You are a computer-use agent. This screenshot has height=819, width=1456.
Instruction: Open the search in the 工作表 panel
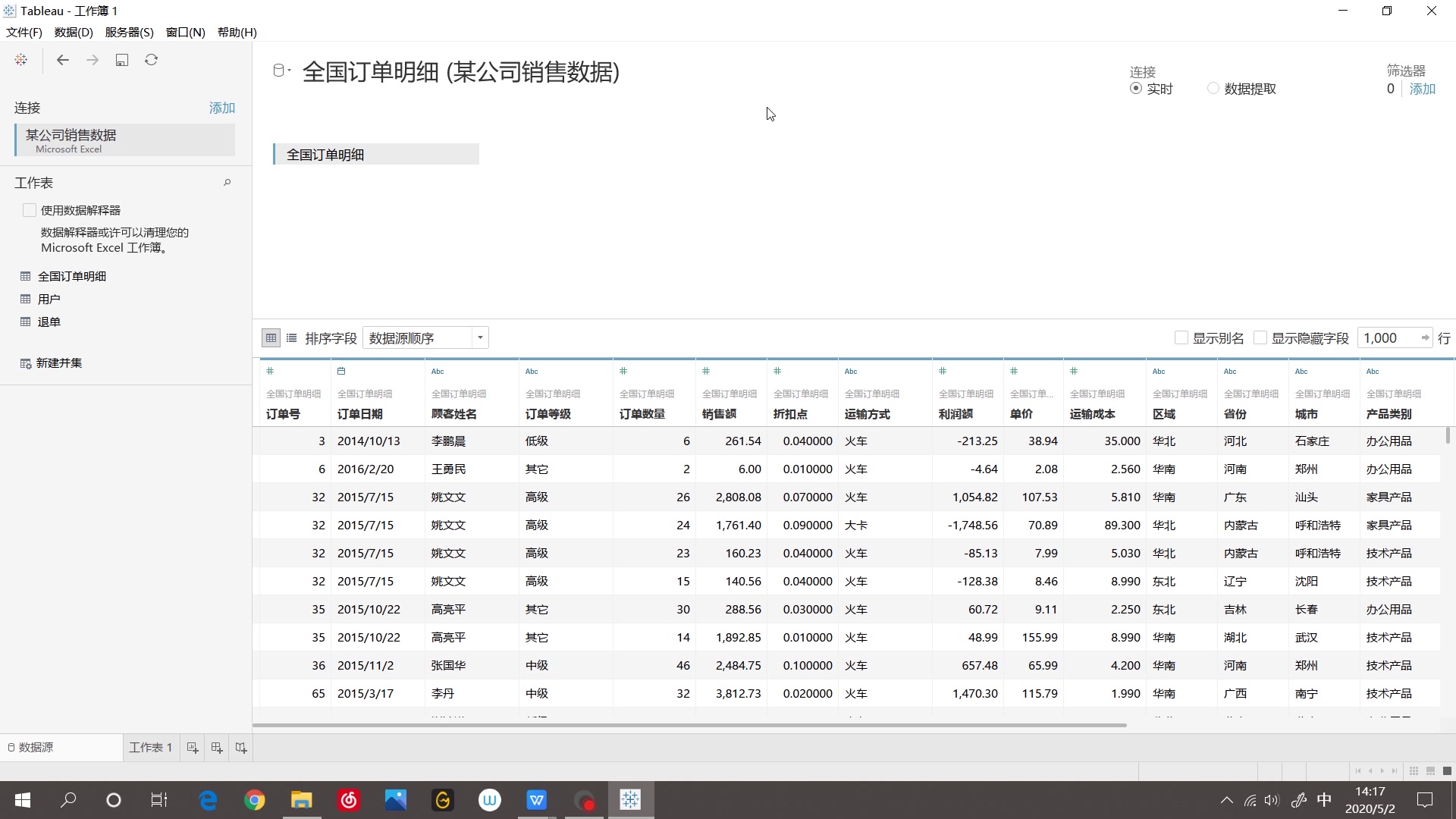(x=227, y=182)
